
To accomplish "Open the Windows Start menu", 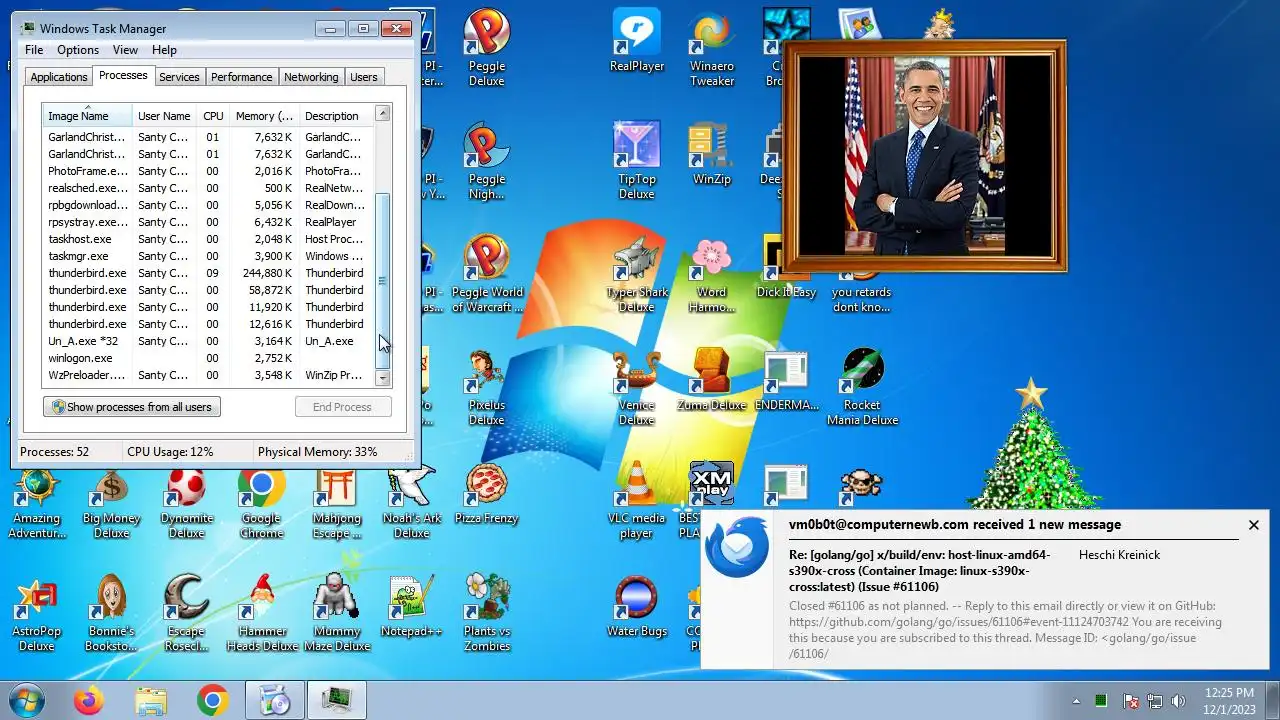I will pos(27,700).
